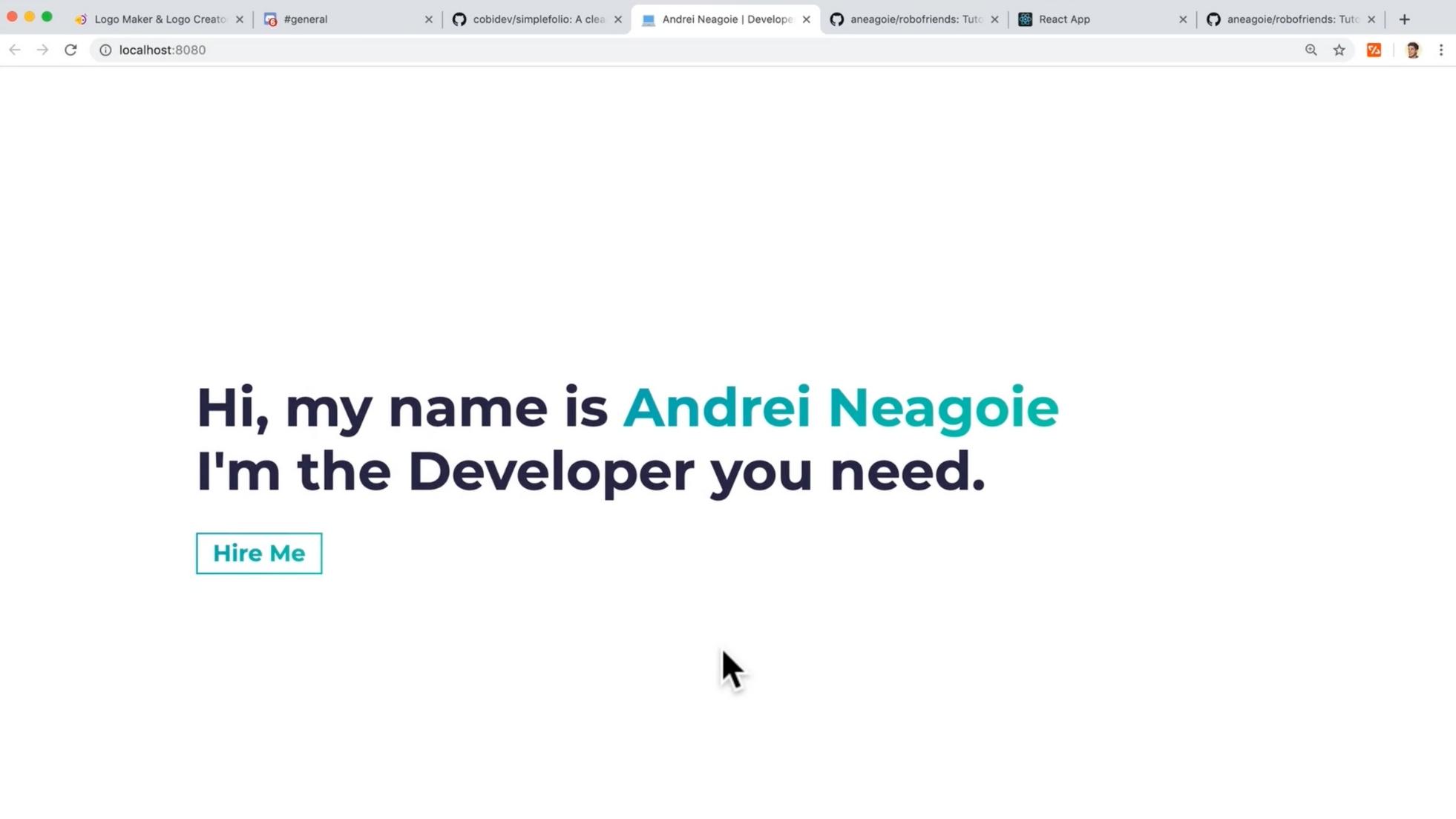Click the GitHub favicon on the cobidev/simplefolio tab

(460, 19)
